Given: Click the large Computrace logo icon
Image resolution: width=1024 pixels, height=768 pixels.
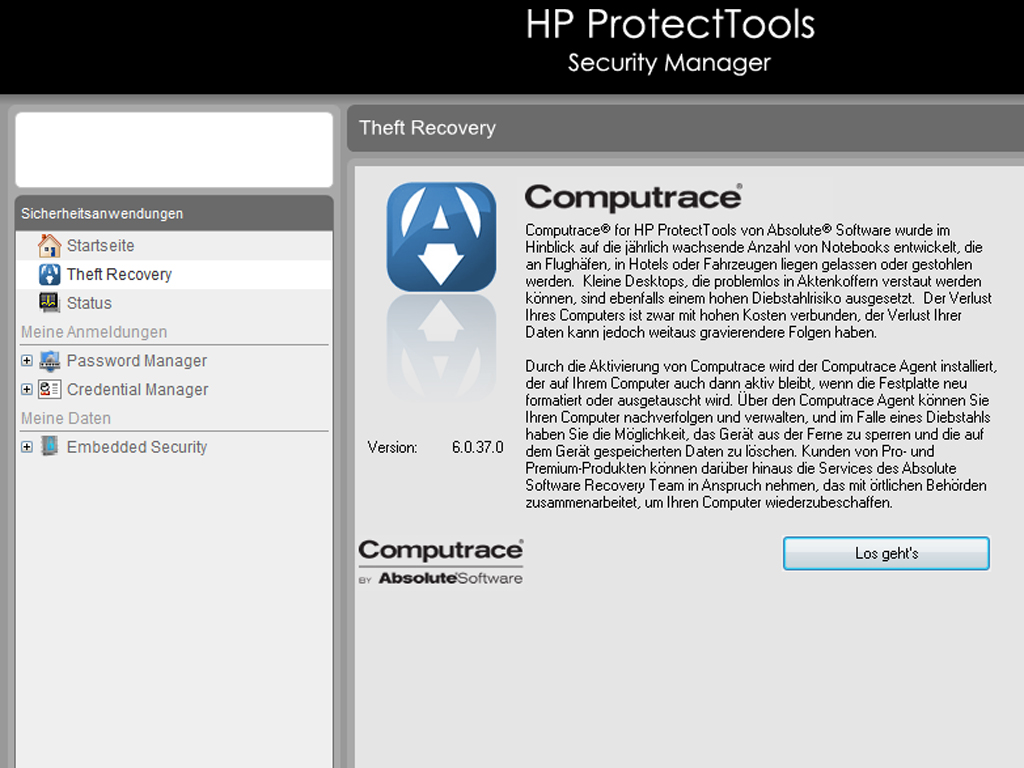Looking at the screenshot, I should click(x=441, y=237).
